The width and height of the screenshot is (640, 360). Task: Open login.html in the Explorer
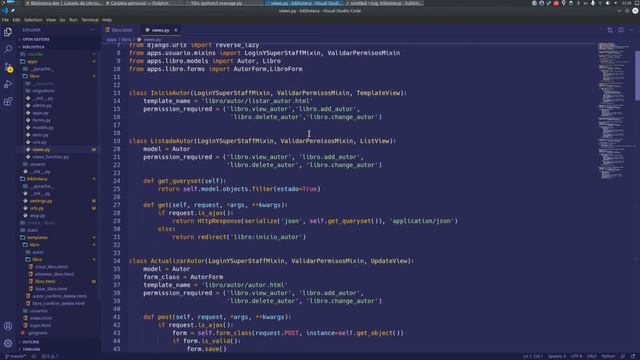coord(40,326)
